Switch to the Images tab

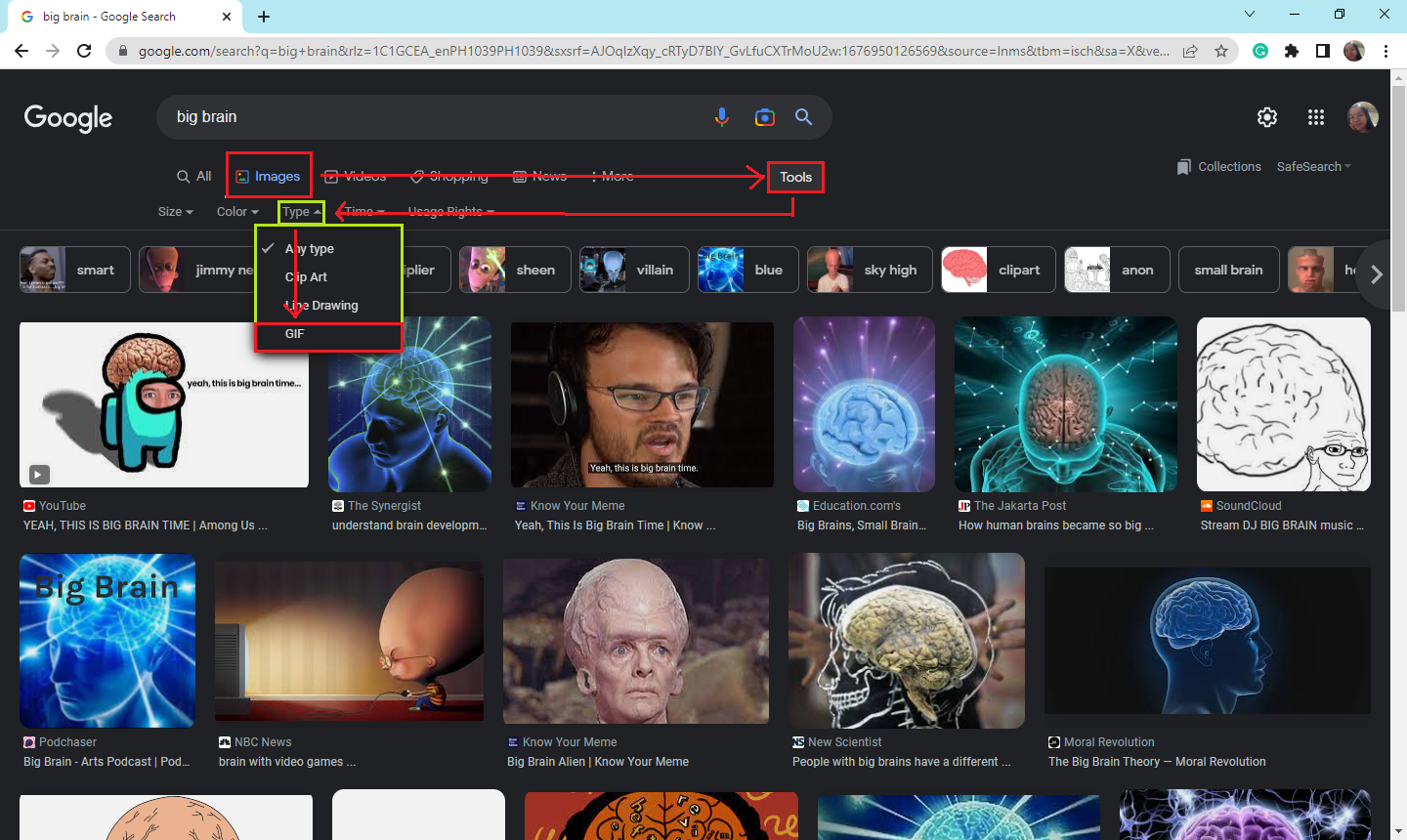coord(269,177)
